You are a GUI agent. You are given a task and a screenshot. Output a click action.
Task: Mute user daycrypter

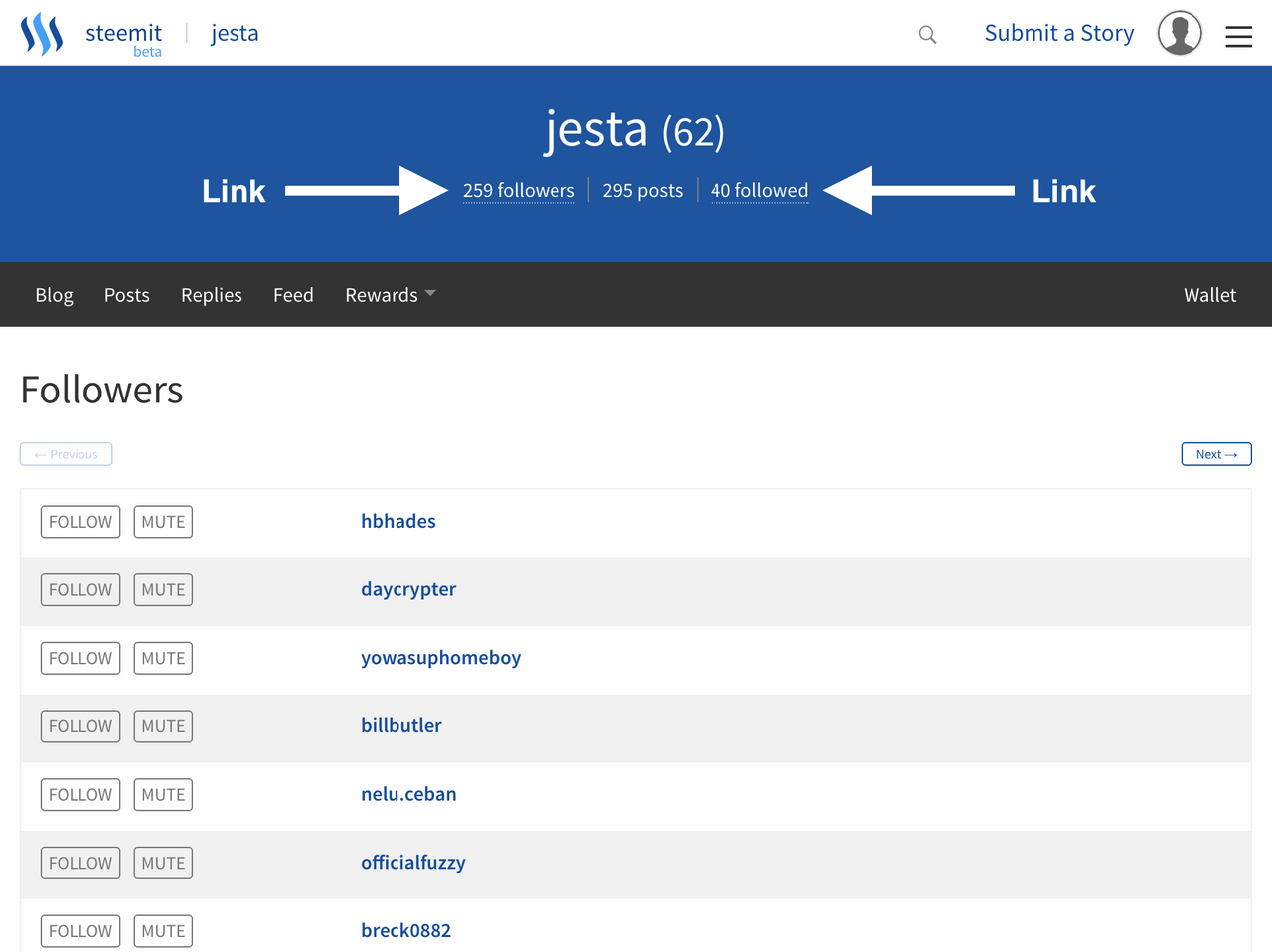point(163,590)
